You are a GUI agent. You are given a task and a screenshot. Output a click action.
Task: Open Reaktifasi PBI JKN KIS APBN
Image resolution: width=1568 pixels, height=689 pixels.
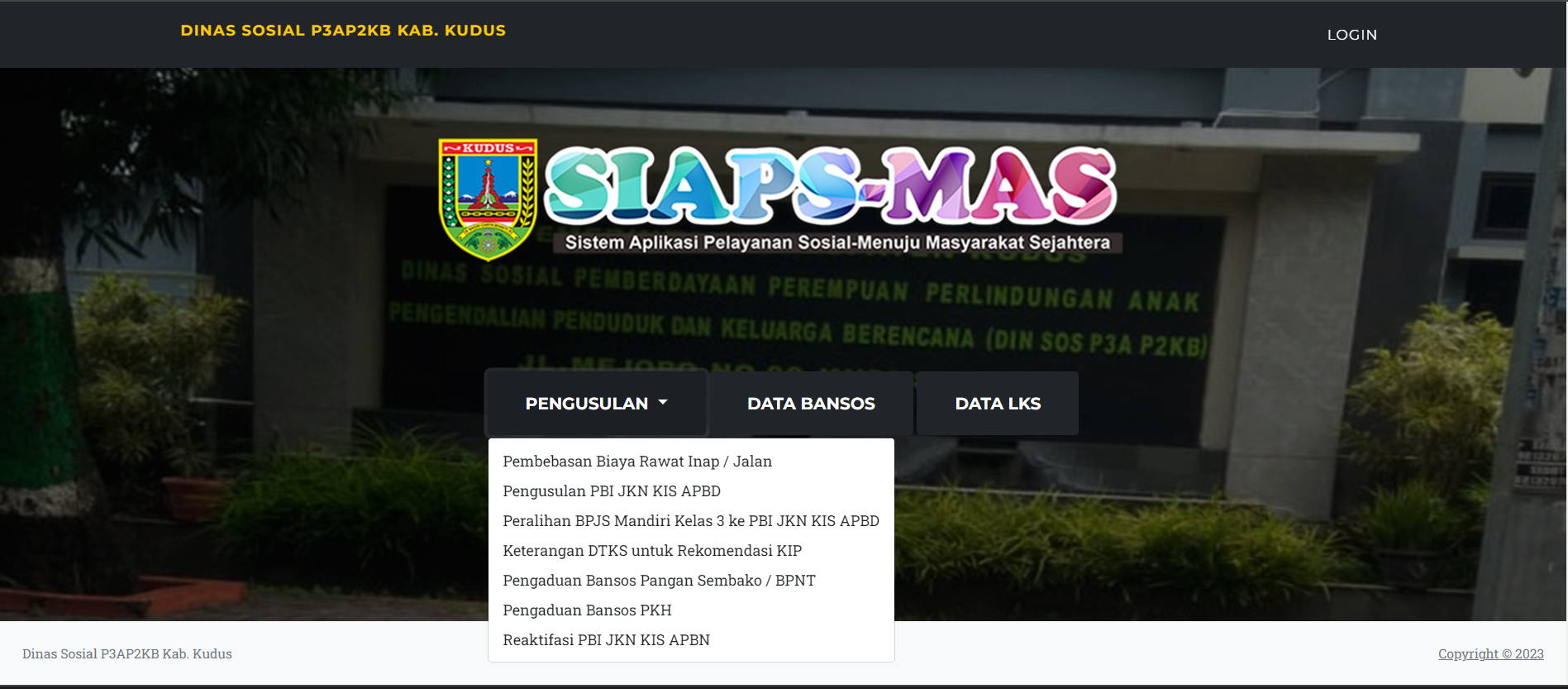606,640
